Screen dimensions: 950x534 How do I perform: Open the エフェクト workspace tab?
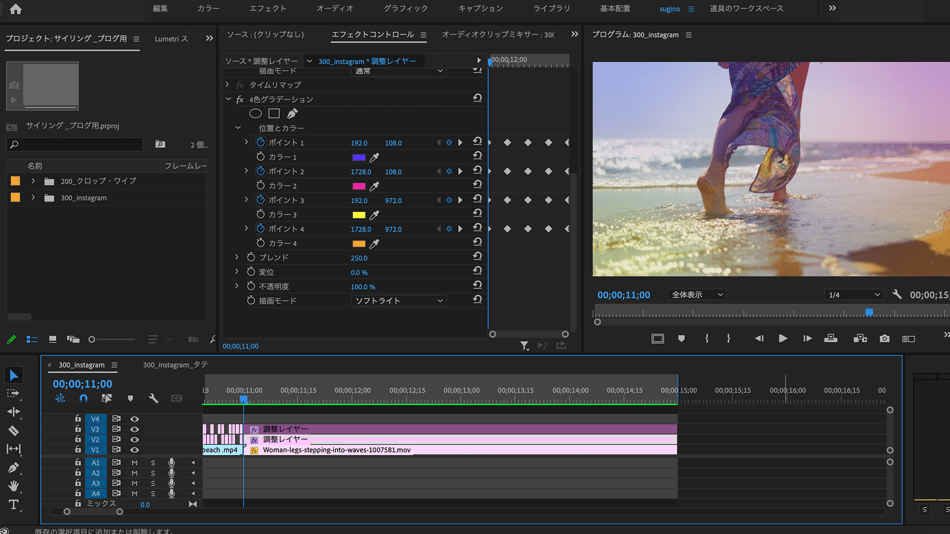pyautogui.click(x=267, y=9)
